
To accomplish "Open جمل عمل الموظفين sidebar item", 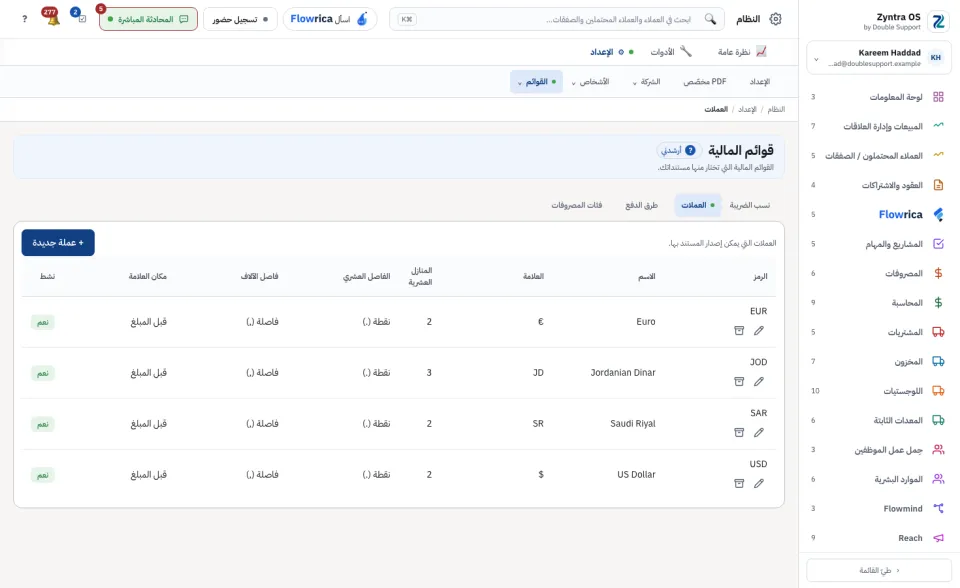I will coord(877,450).
